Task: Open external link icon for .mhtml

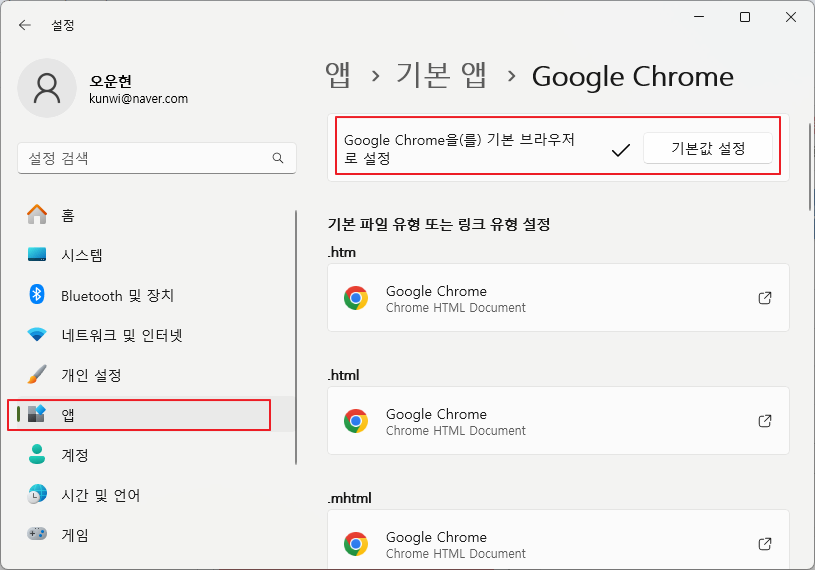Action: click(765, 544)
